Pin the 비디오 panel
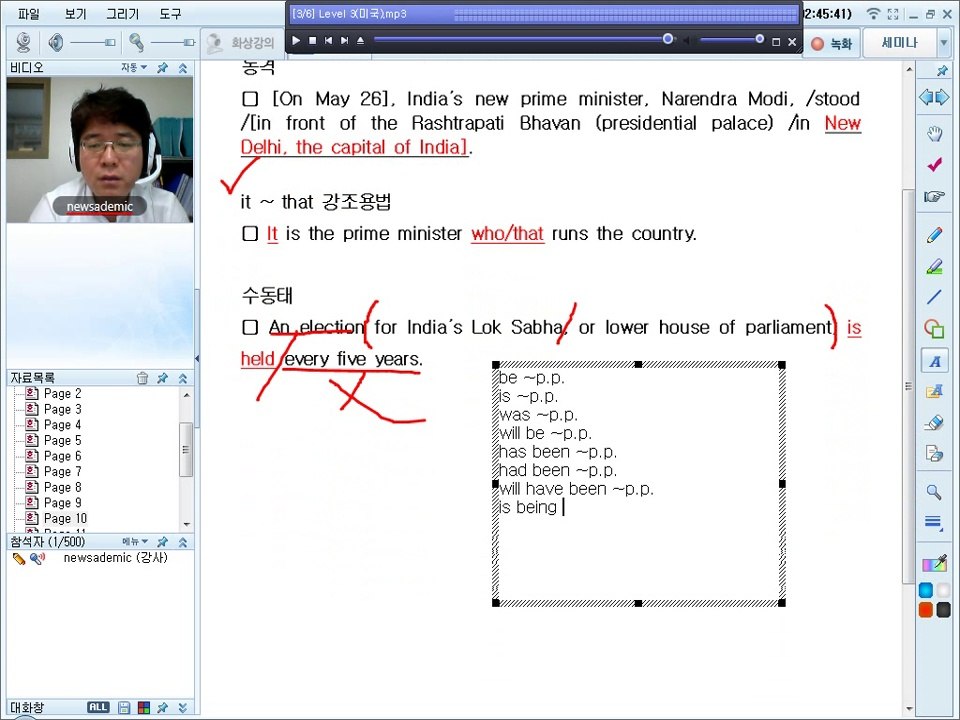960x720 pixels. click(162, 67)
